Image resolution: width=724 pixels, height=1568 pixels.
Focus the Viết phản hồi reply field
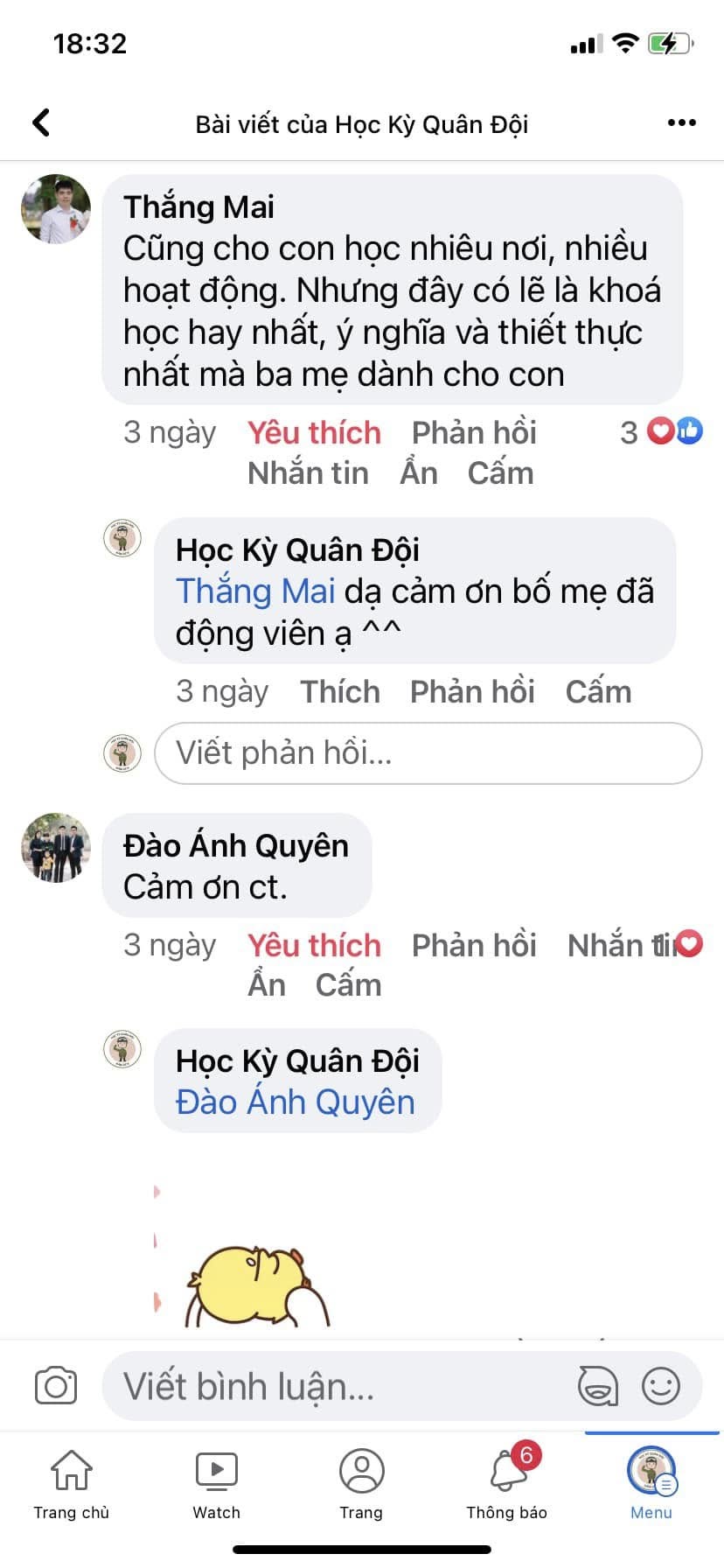(x=428, y=752)
